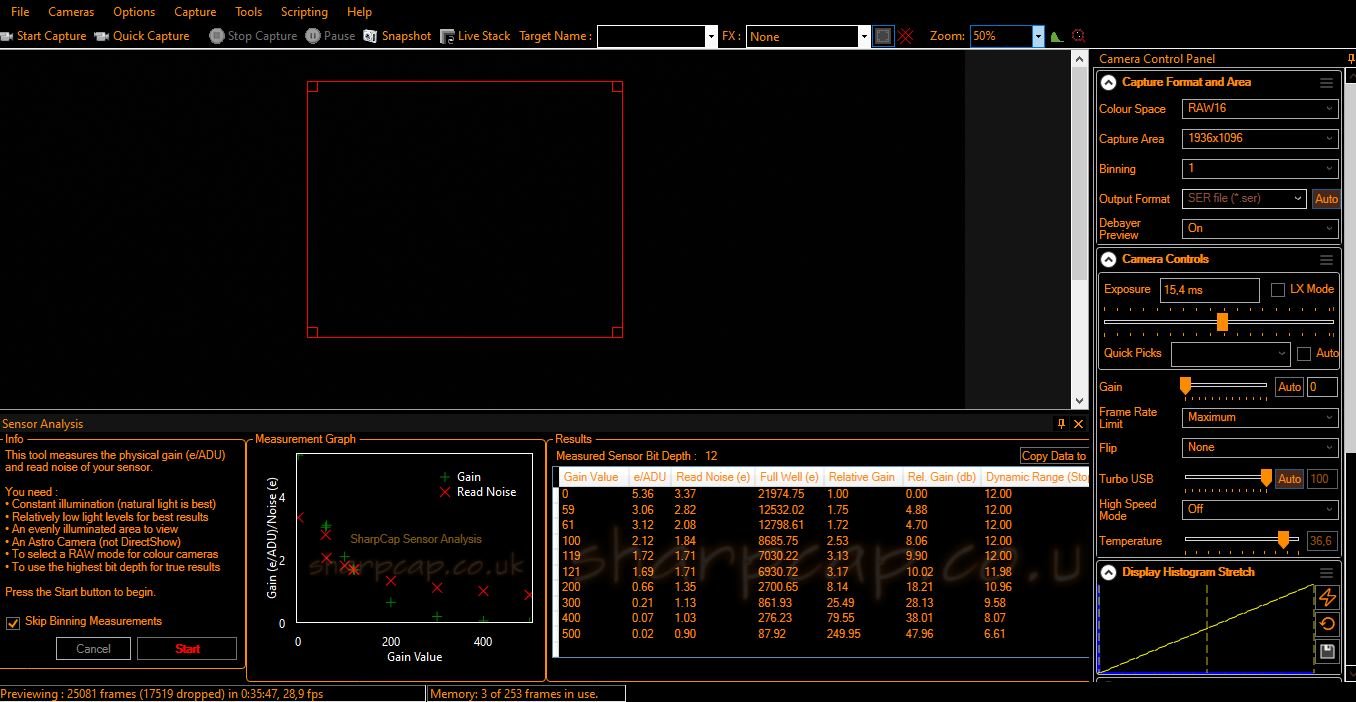Uncheck Skip Binning Measurements
This screenshot has width=1356, height=702.
13,623
